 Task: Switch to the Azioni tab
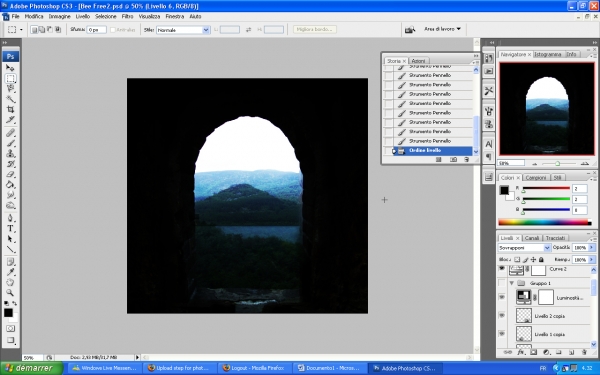tap(418, 61)
